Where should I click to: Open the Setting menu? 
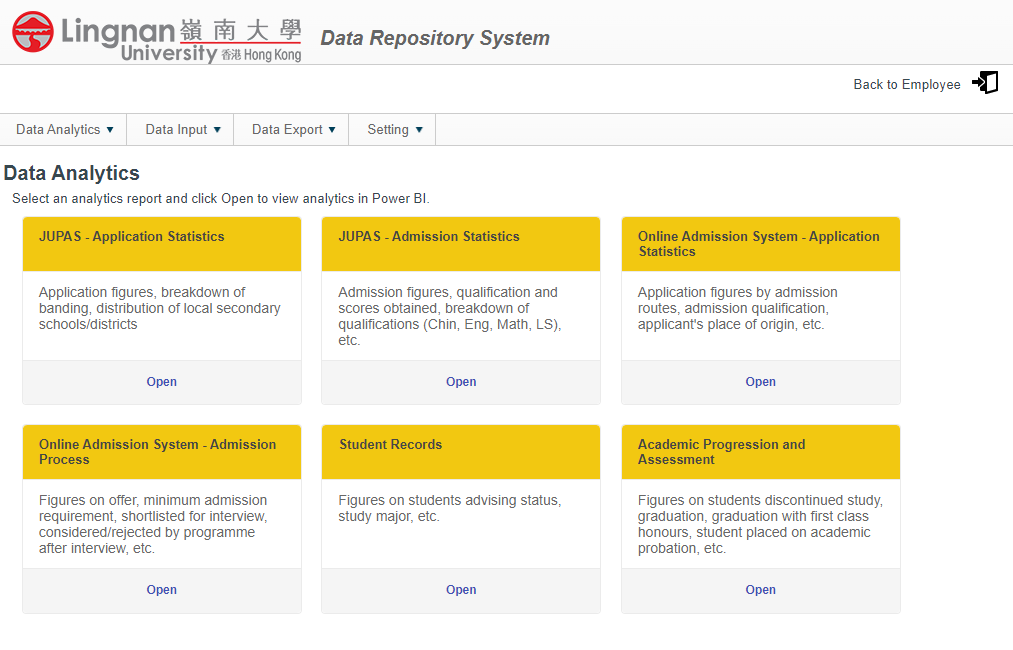[x=393, y=130]
